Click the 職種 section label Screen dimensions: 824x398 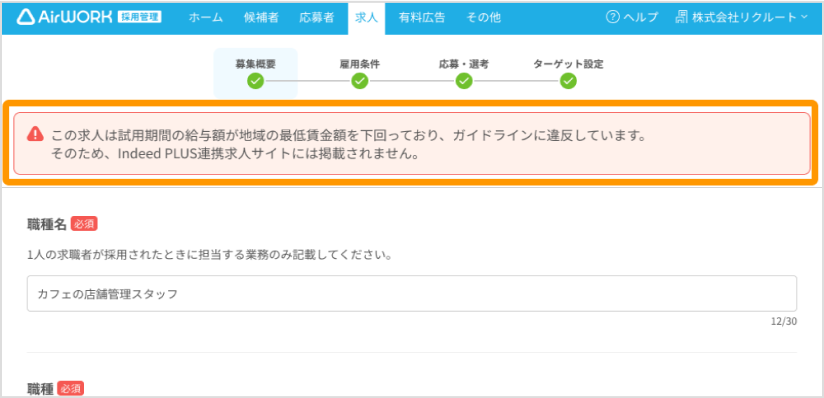tap(40, 389)
